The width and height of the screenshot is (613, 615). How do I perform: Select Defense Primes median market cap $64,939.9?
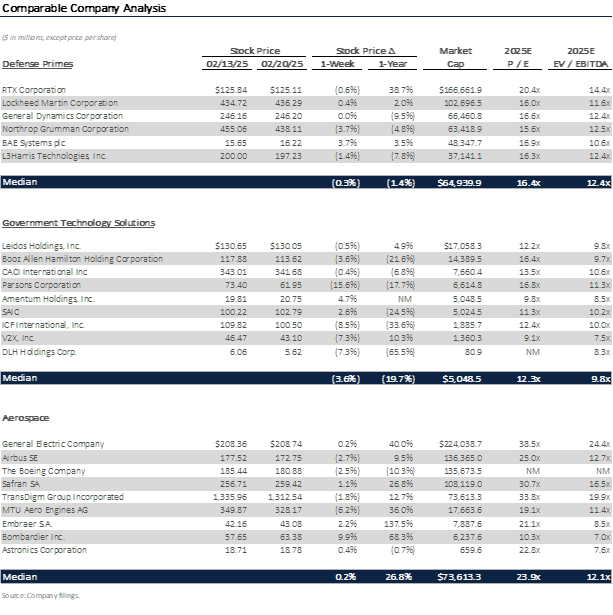pyautogui.click(x=459, y=183)
